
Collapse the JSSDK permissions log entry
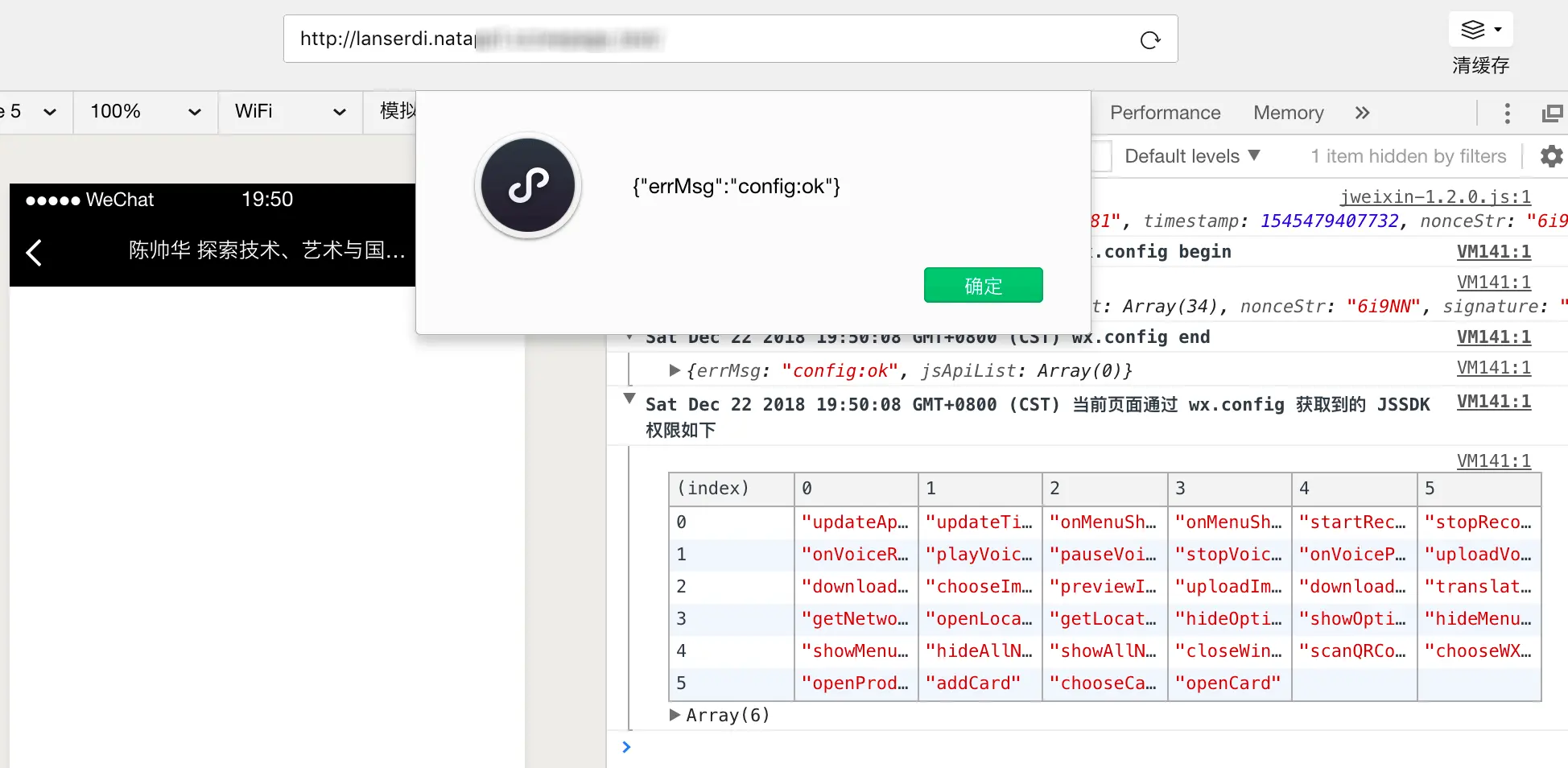coord(629,399)
